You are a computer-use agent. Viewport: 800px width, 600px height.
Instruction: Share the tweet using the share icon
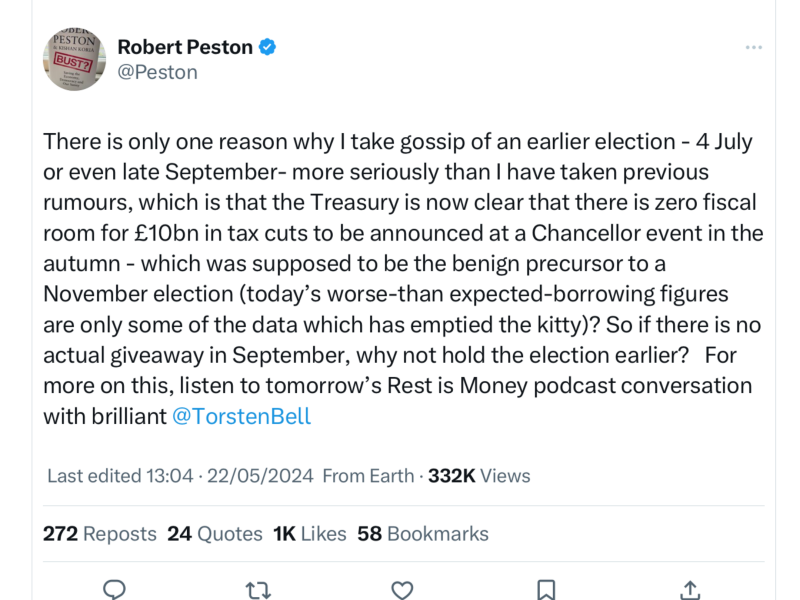[x=690, y=589]
